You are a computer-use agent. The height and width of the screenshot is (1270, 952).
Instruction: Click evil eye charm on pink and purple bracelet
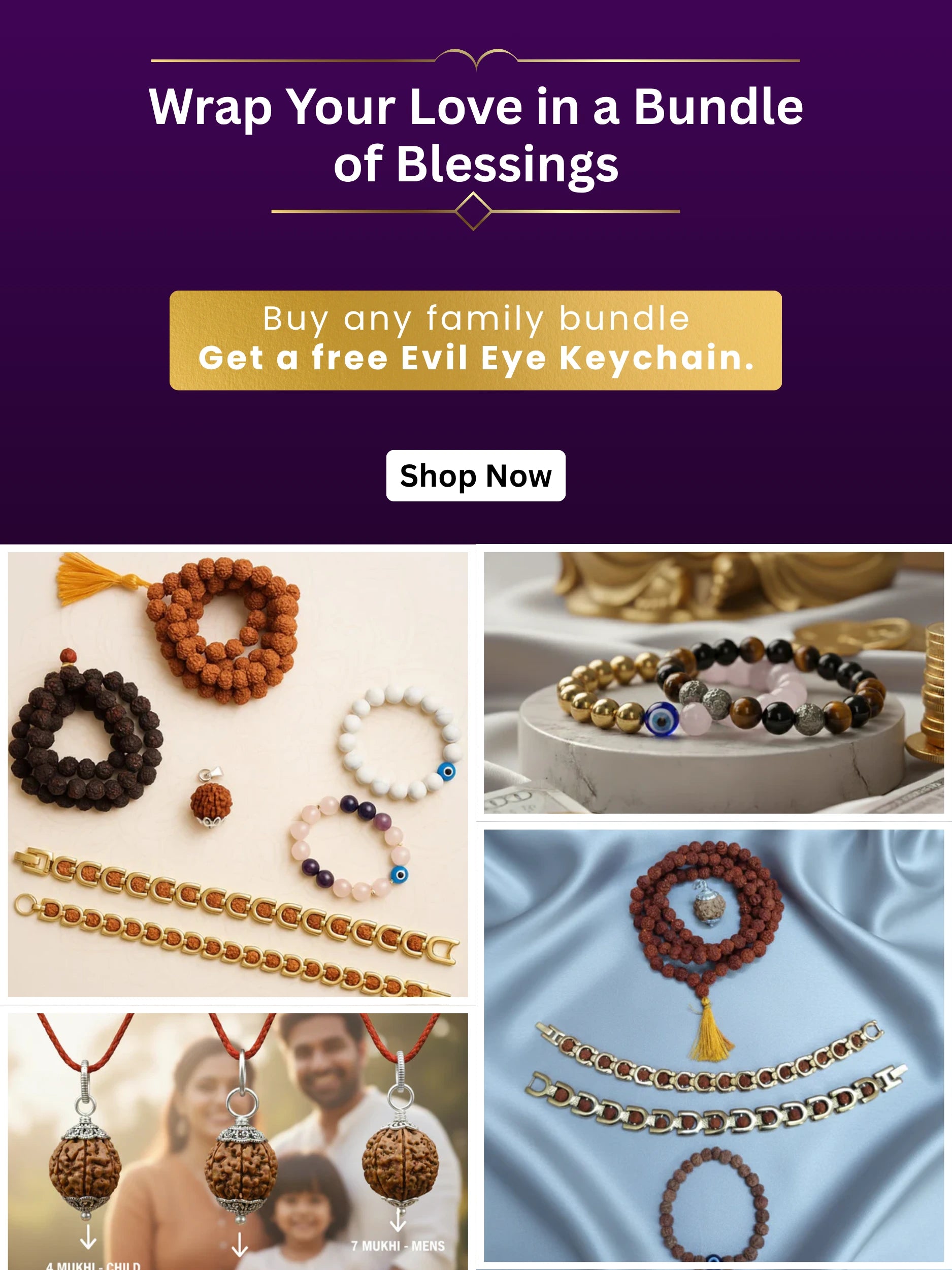[400, 874]
